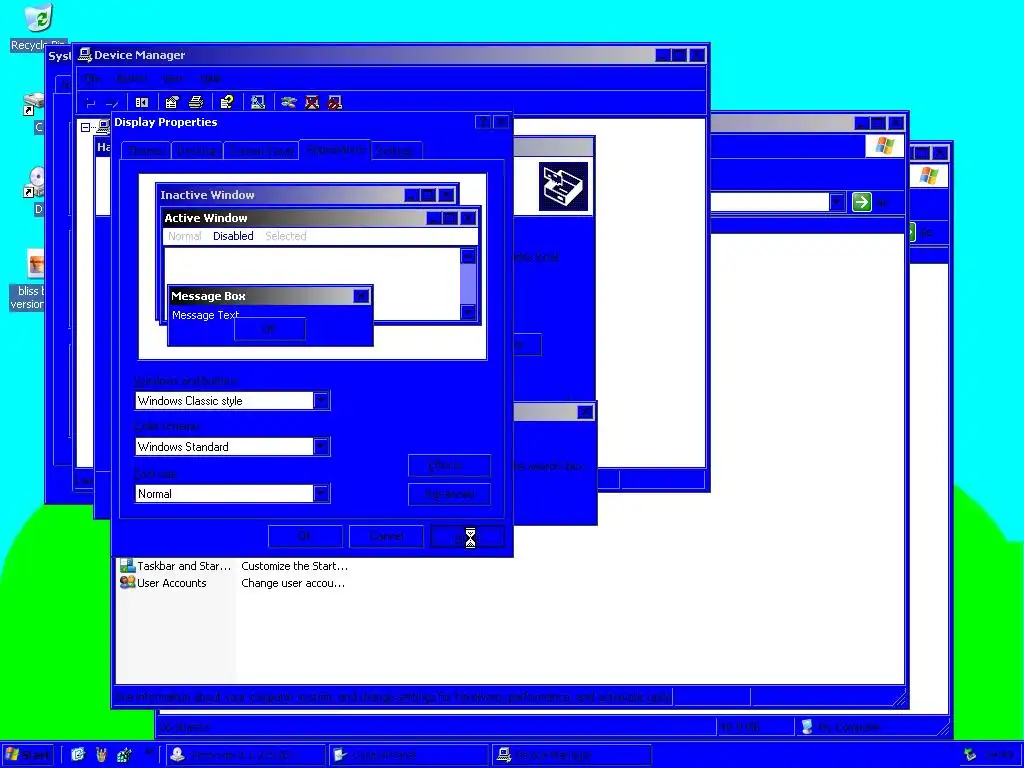This screenshot has height=768, width=1024.
Task: Collapse the Device Manager root tree node
Action: 86,127
